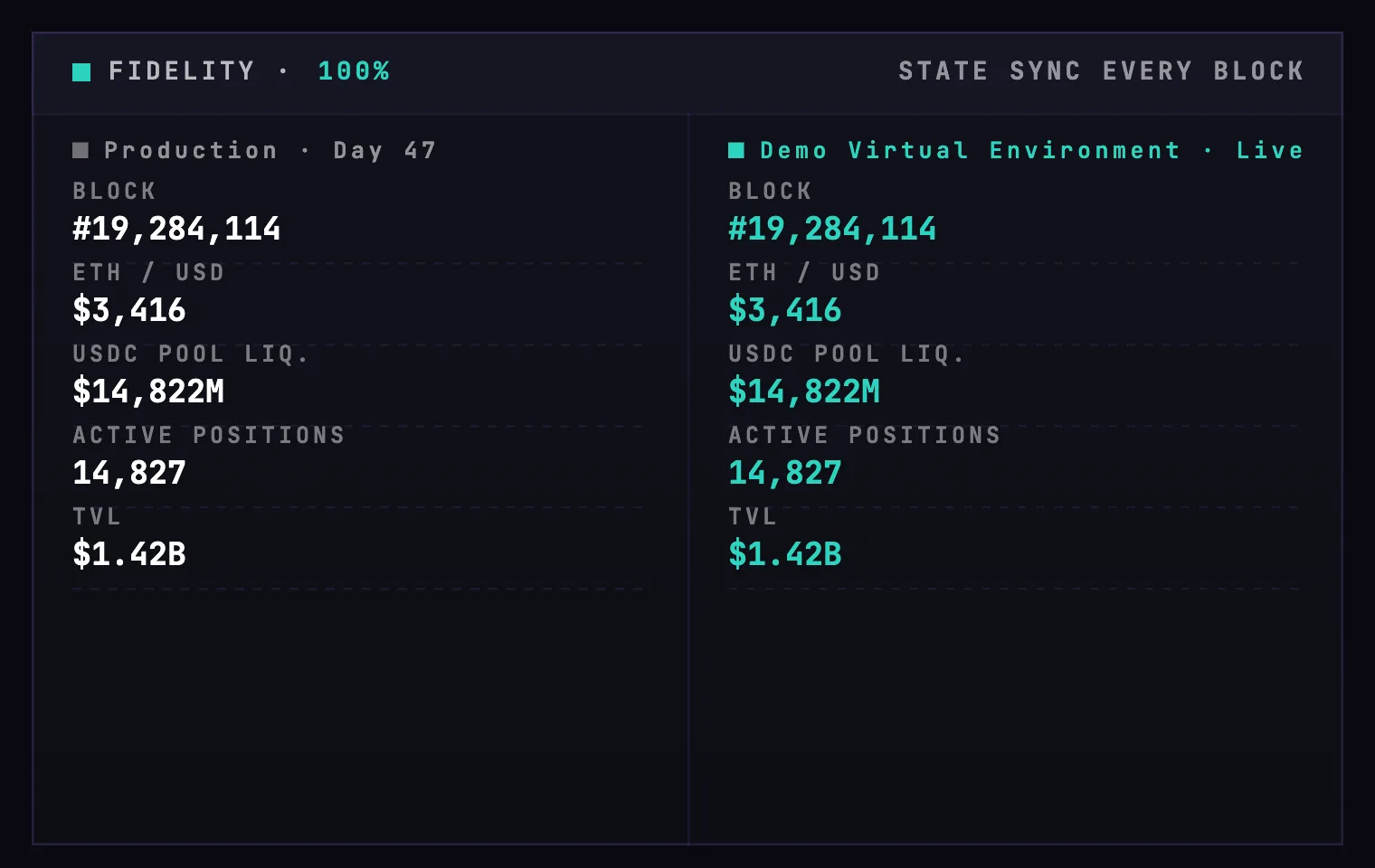Click the teal square beside Demo Virtual Environment
This screenshot has width=1375, height=868.
(736, 150)
